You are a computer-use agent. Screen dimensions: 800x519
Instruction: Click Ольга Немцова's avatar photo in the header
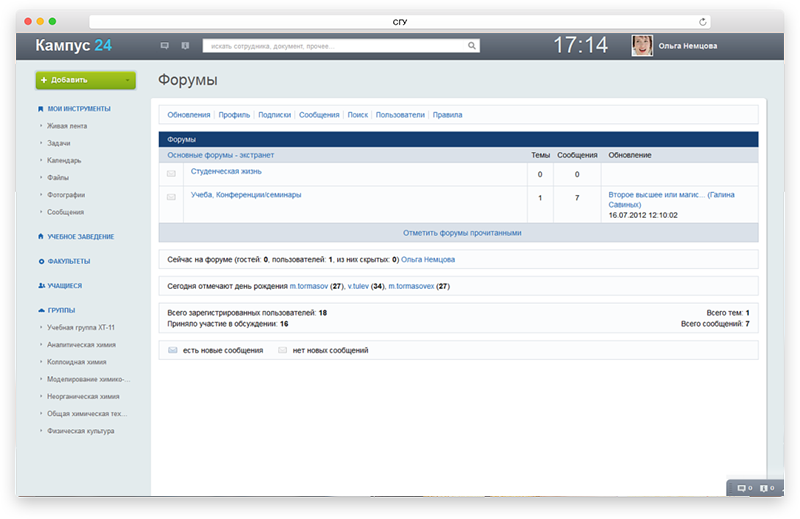pos(642,45)
